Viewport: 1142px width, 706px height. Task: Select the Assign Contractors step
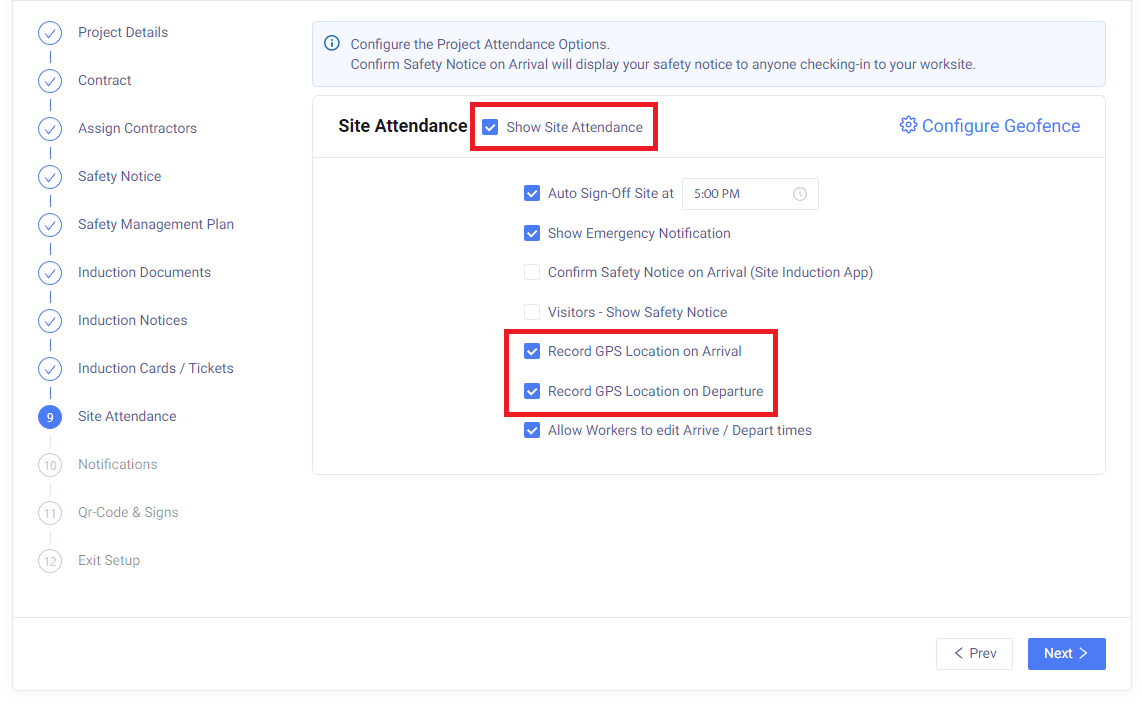coord(137,128)
